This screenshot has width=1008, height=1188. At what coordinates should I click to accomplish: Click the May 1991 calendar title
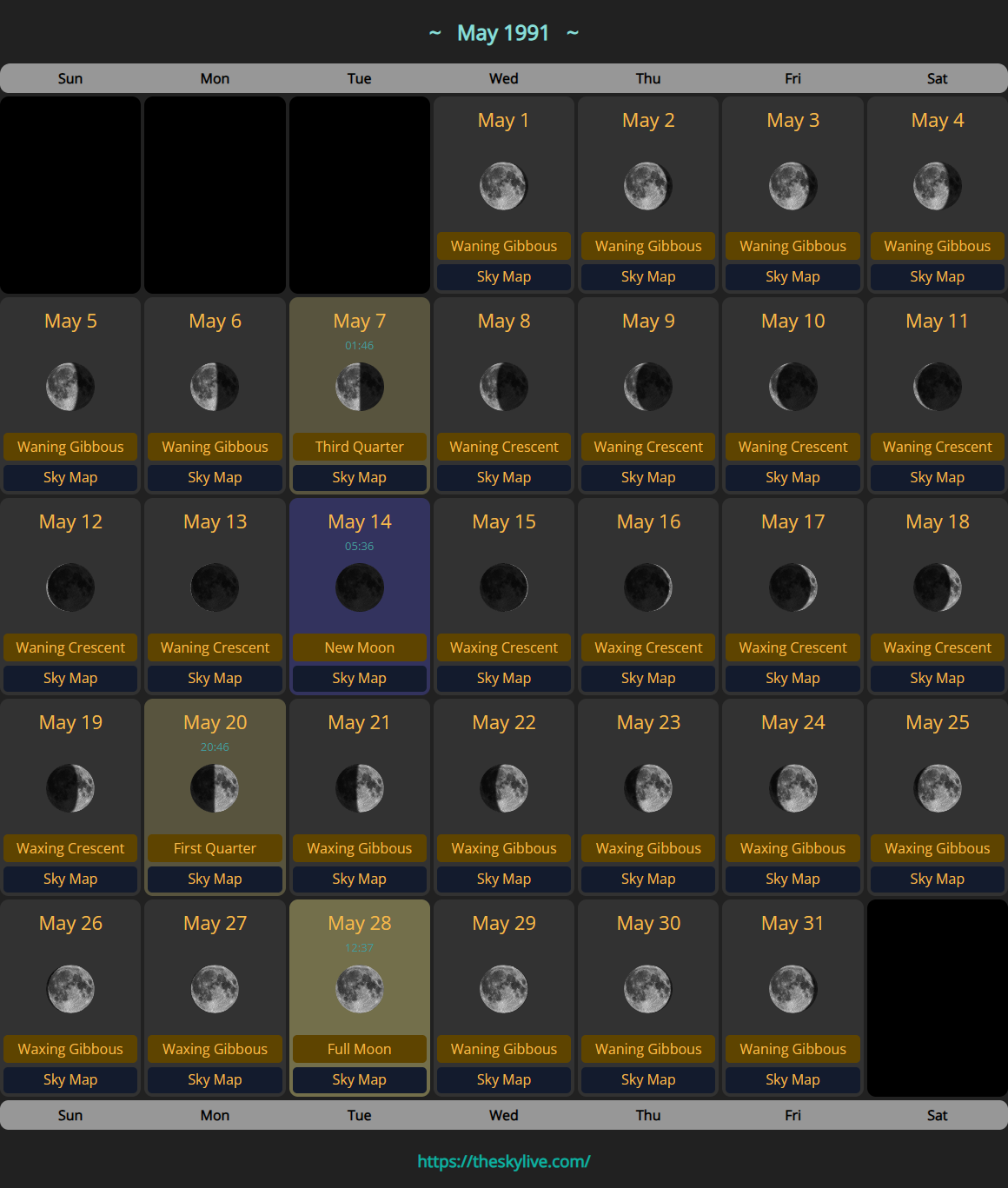503,33
